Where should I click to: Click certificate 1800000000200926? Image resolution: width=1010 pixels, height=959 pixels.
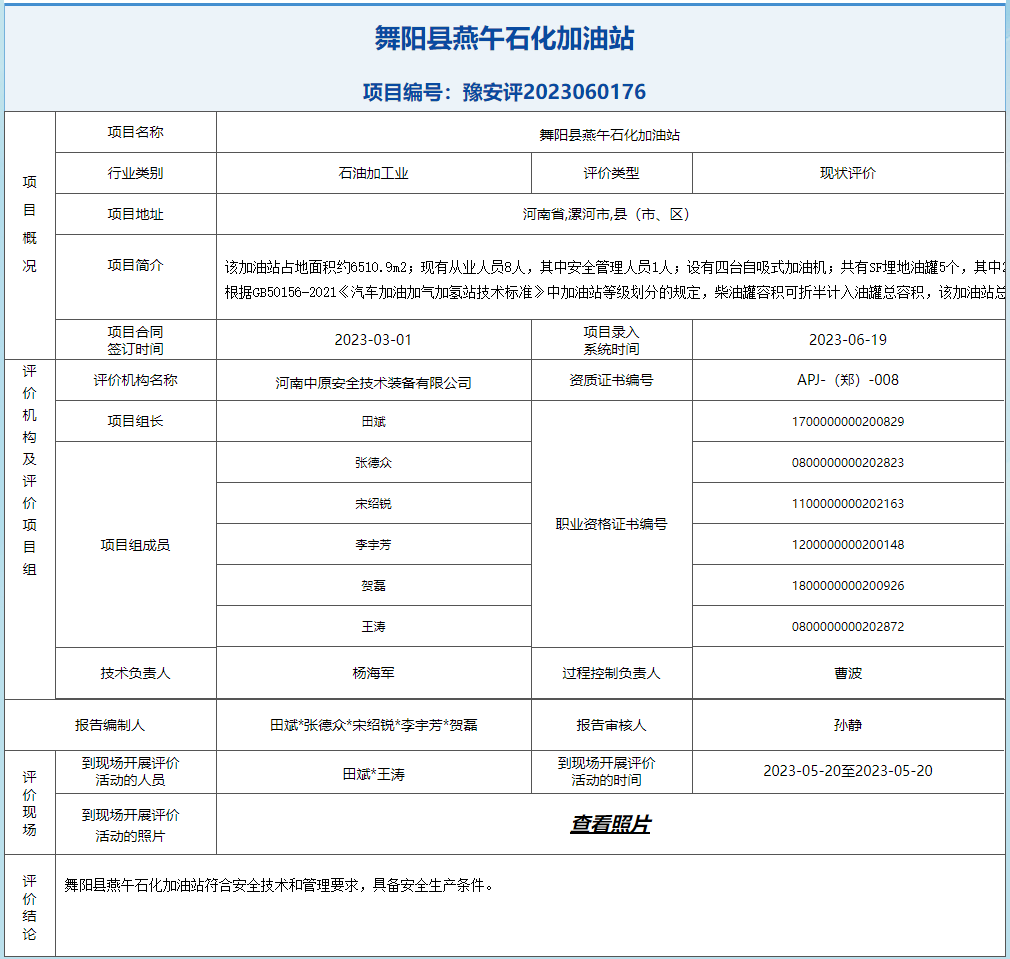(x=848, y=586)
